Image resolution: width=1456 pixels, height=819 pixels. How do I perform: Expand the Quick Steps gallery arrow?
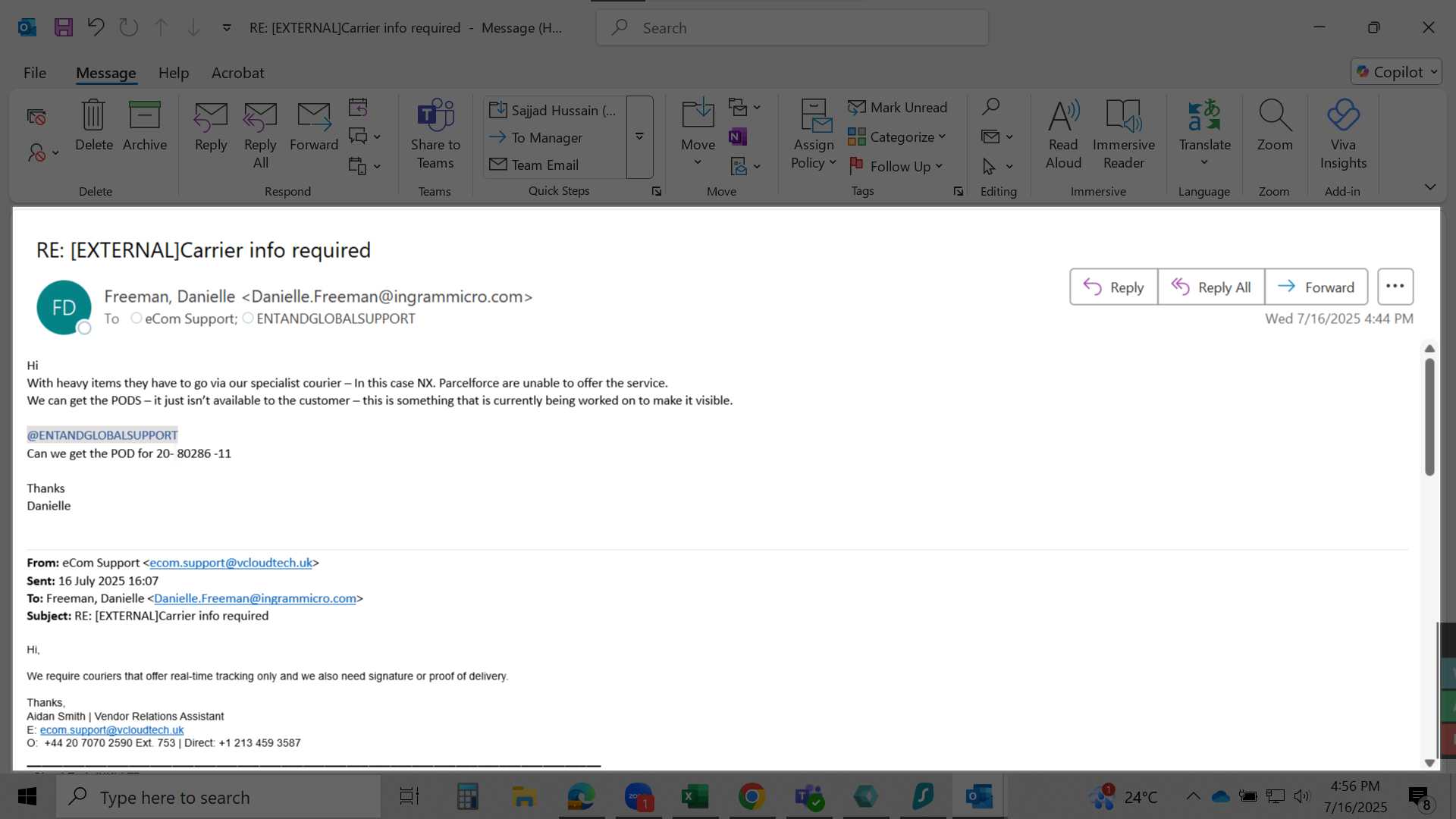(639, 137)
